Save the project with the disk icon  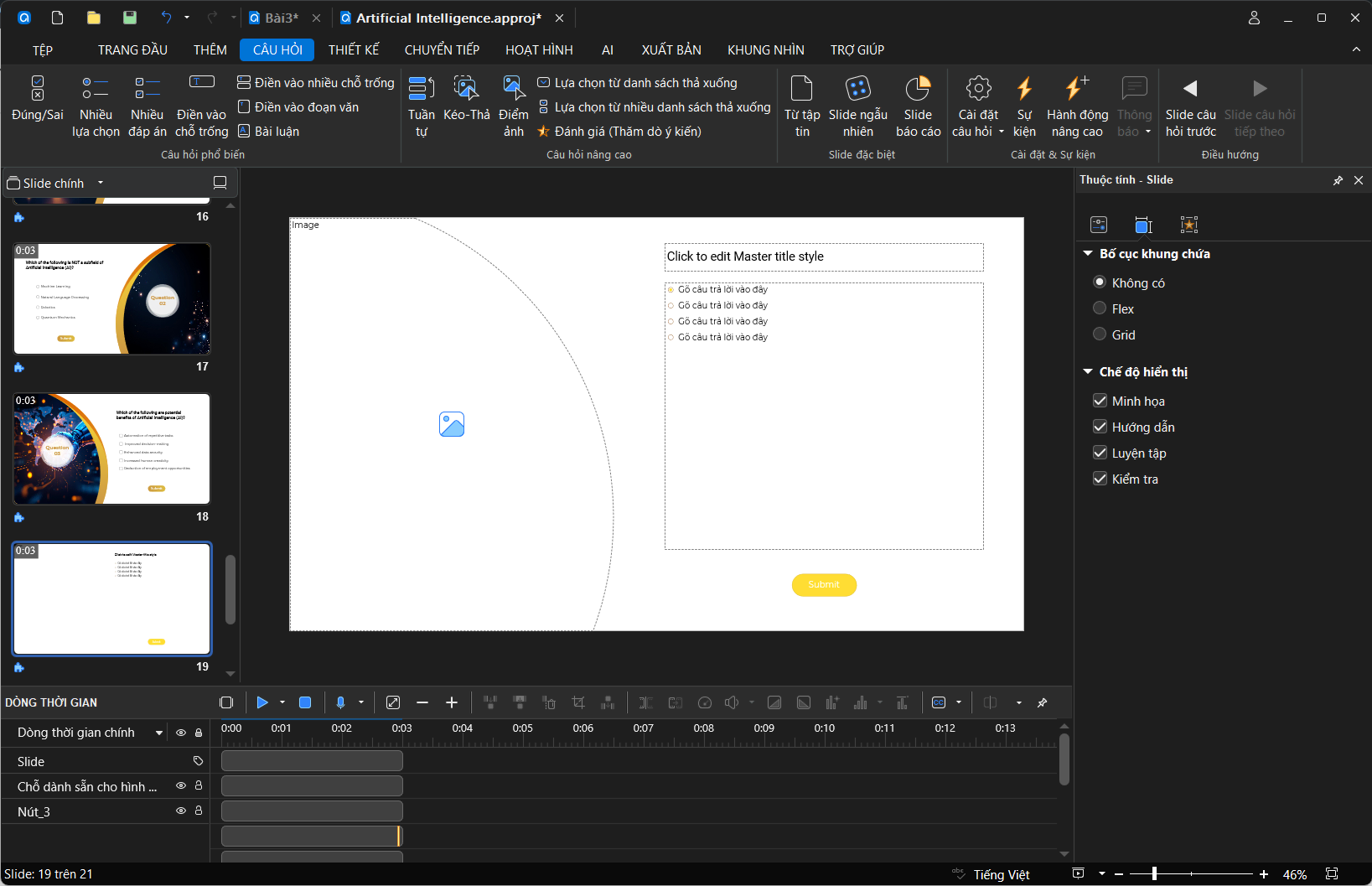click(129, 18)
